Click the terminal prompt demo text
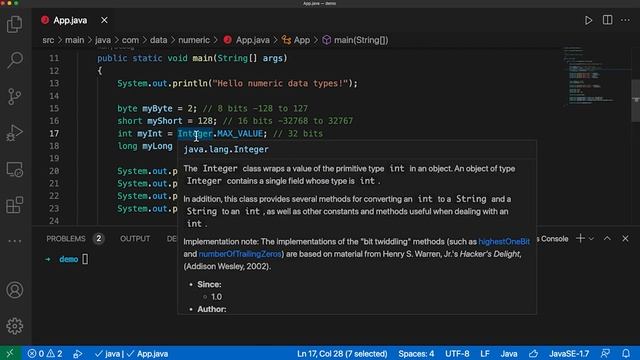Image resolution: width=640 pixels, height=360 pixels. (69, 259)
